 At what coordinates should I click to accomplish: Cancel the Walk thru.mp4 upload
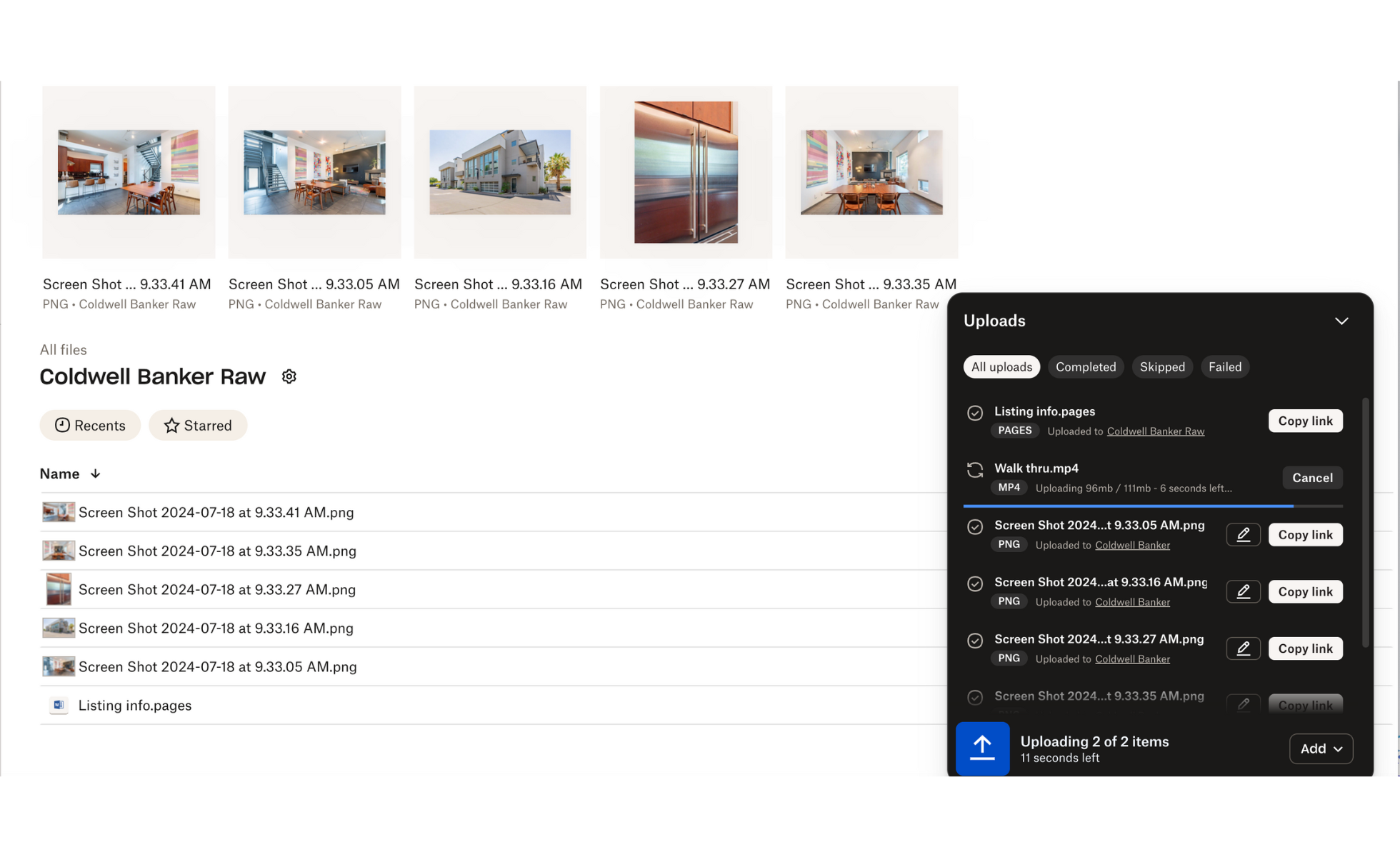[x=1311, y=478]
